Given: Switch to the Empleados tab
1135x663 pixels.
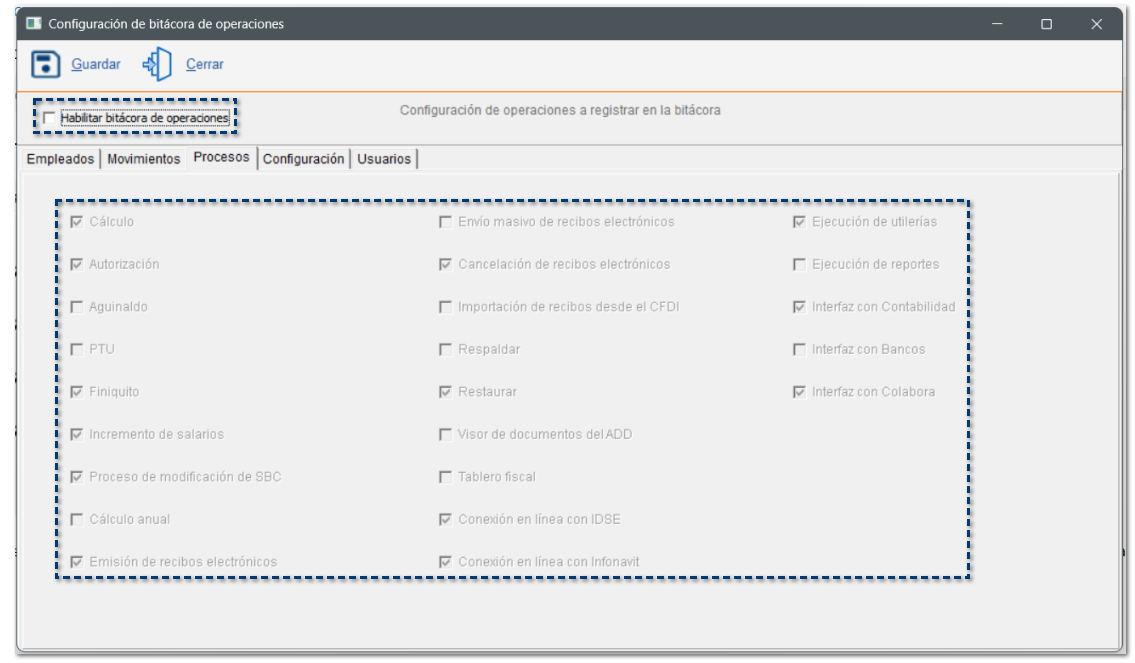Looking at the screenshot, I should click(x=60, y=159).
